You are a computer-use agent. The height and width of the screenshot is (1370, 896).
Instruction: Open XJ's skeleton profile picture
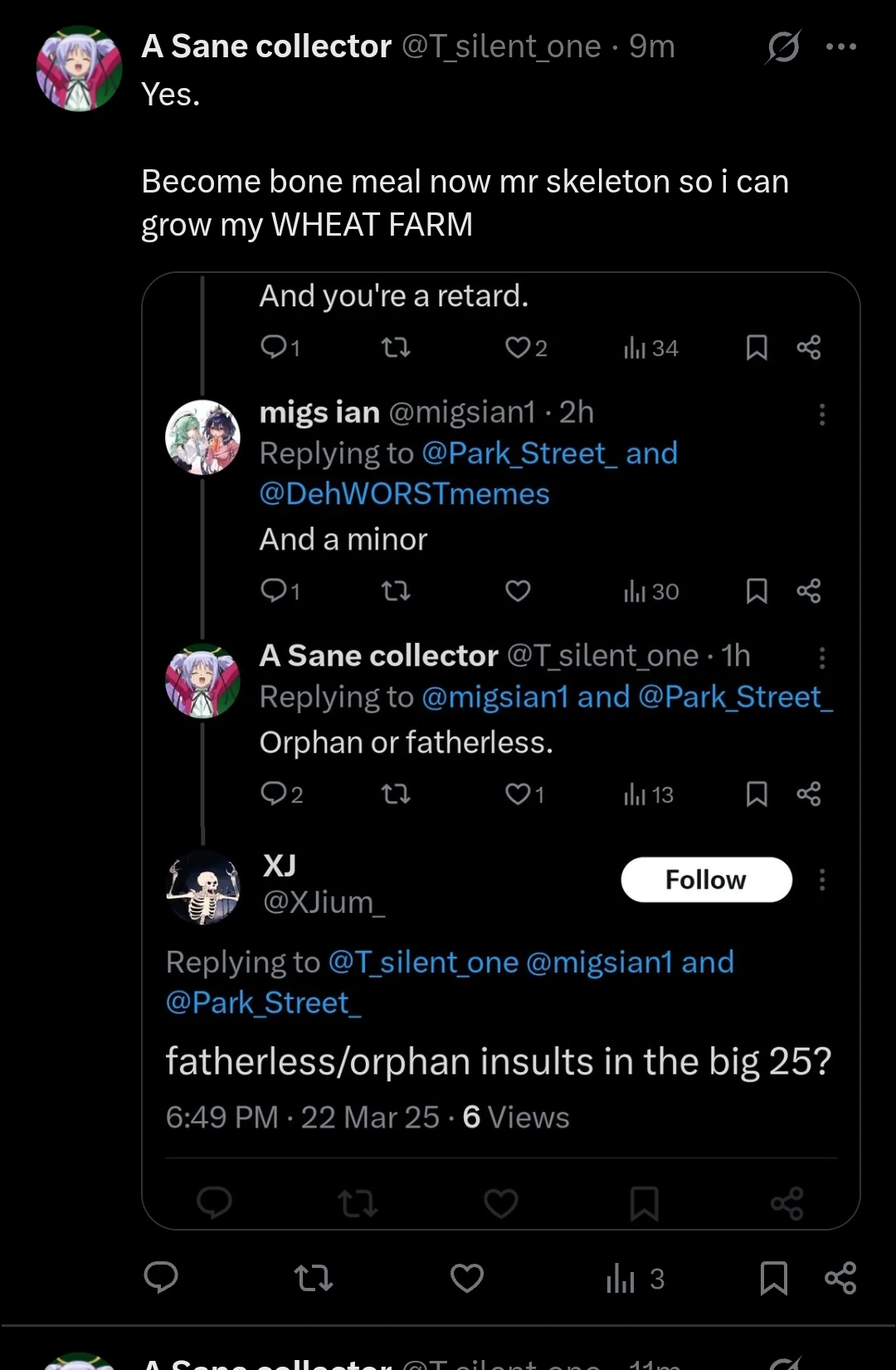pyautogui.click(x=203, y=887)
